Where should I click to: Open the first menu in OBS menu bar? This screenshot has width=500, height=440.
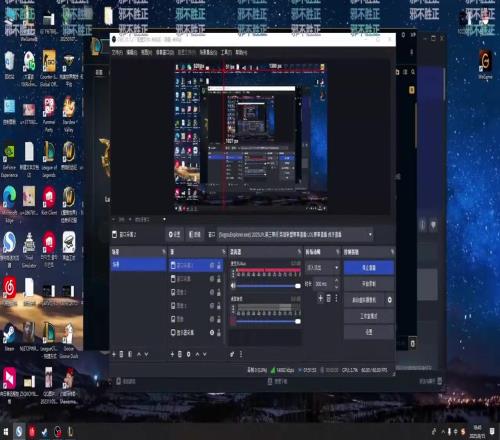coord(117,52)
